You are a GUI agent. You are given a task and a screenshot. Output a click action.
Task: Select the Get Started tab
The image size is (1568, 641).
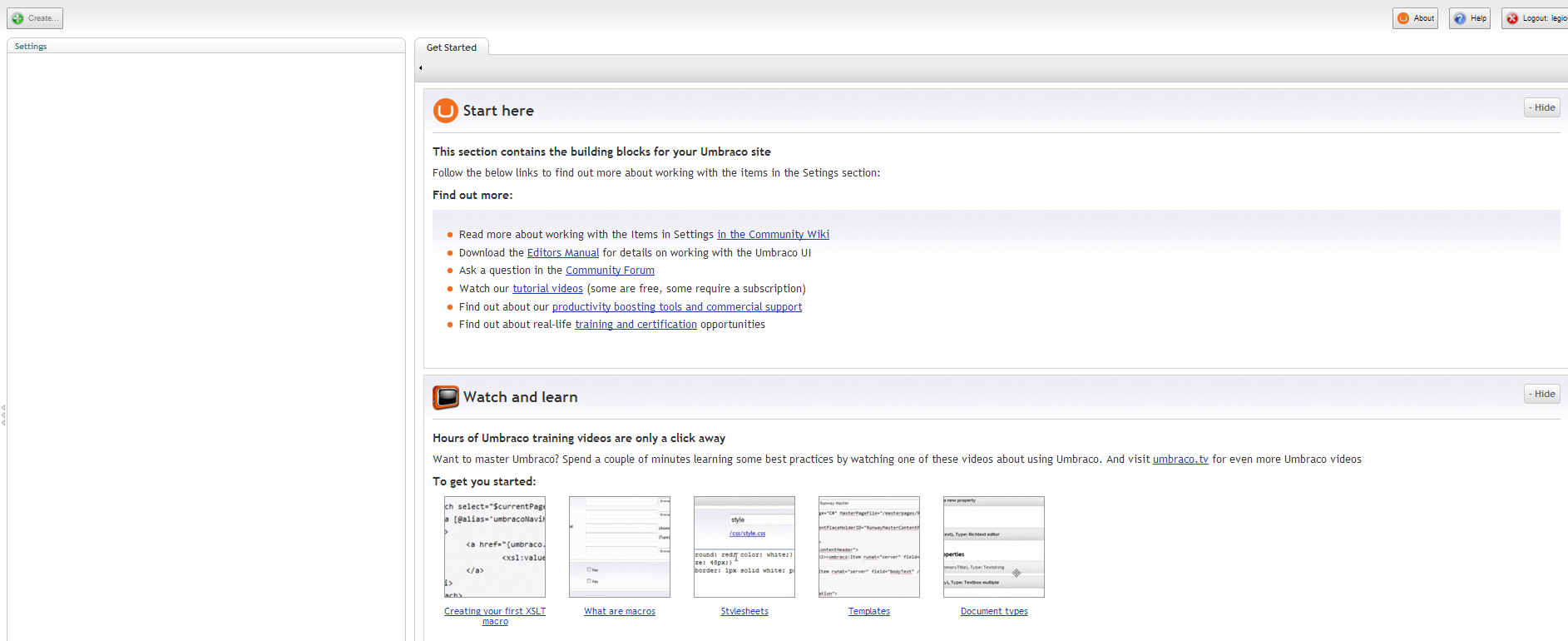452,47
